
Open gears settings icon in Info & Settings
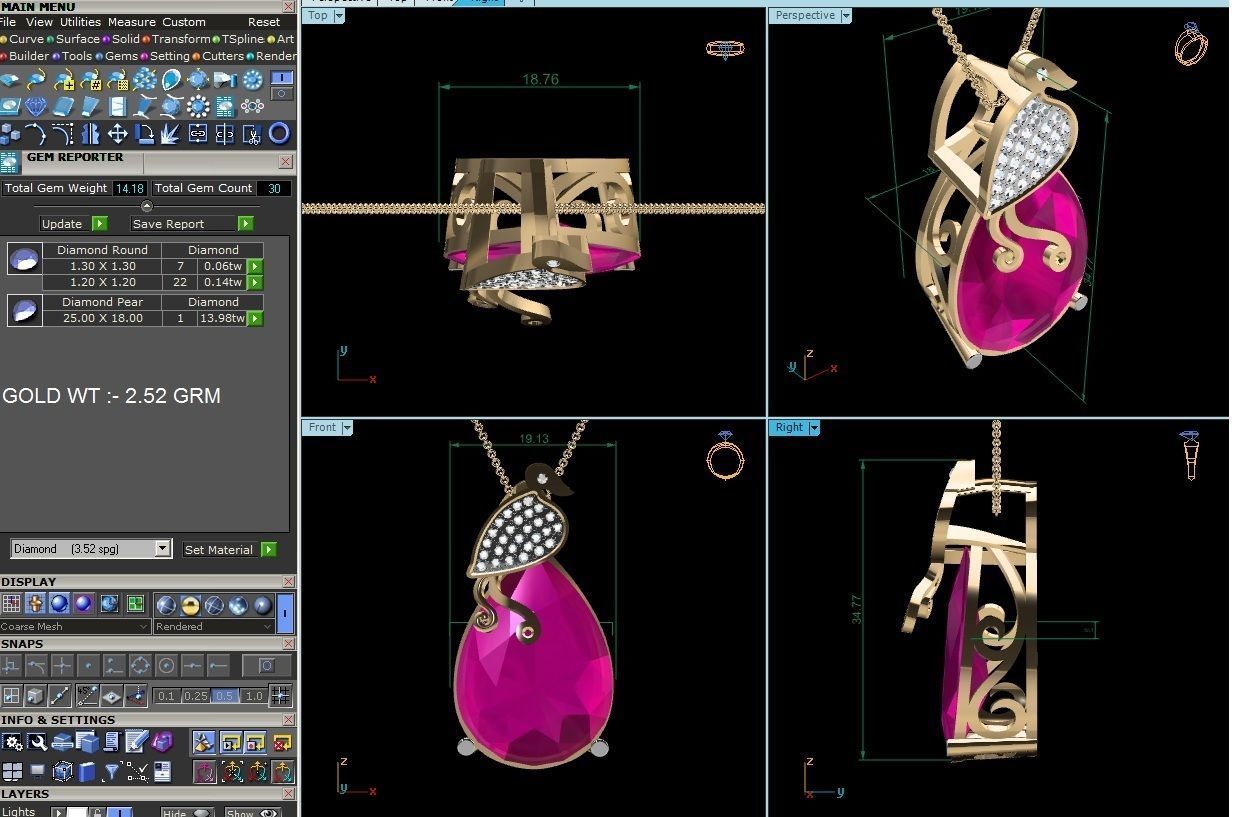click(x=12, y=742)
